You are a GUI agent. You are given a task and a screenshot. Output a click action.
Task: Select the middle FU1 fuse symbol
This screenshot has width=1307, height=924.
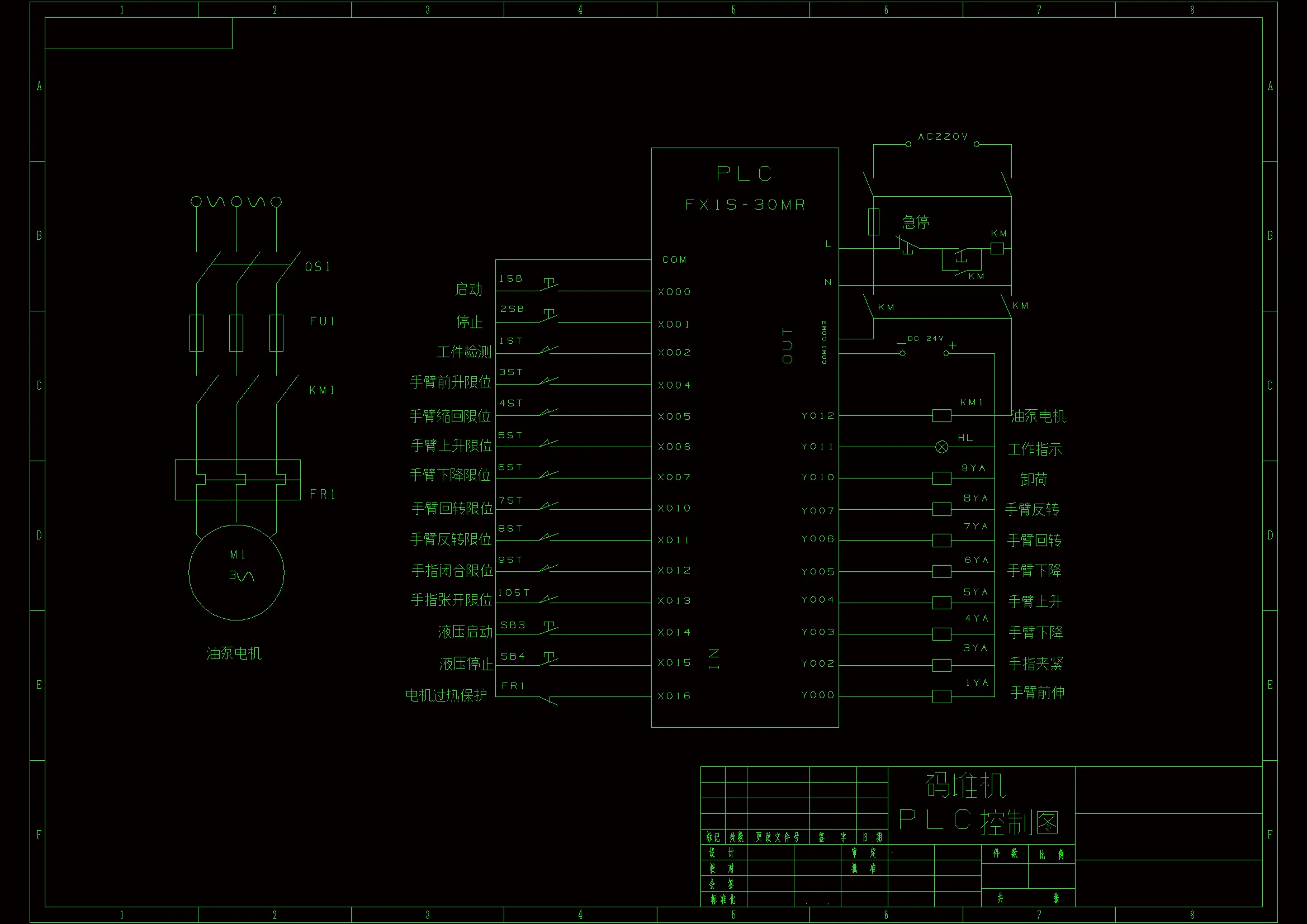coord(236,333)
